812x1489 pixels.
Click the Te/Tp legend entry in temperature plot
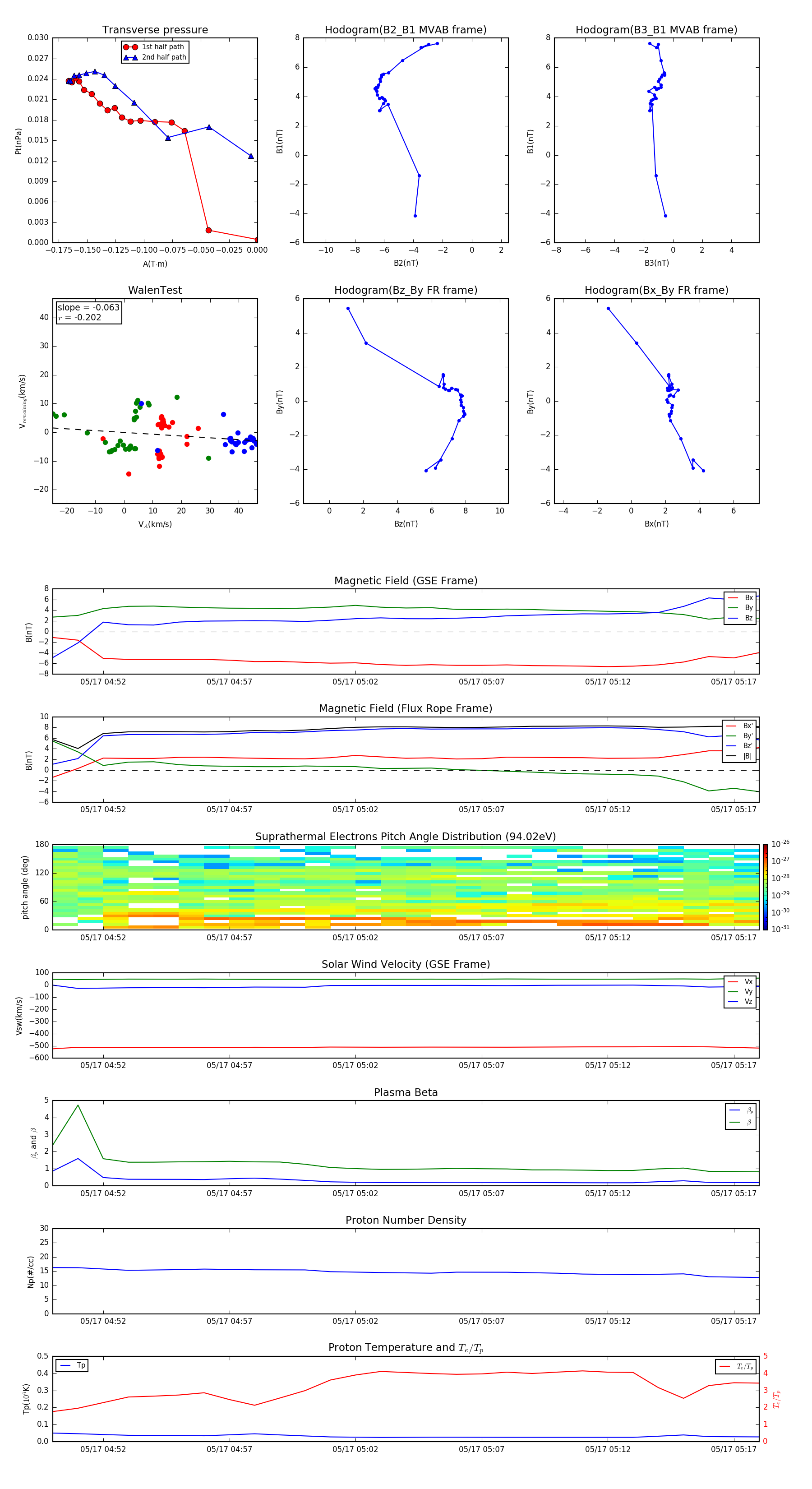(736, 1366)
